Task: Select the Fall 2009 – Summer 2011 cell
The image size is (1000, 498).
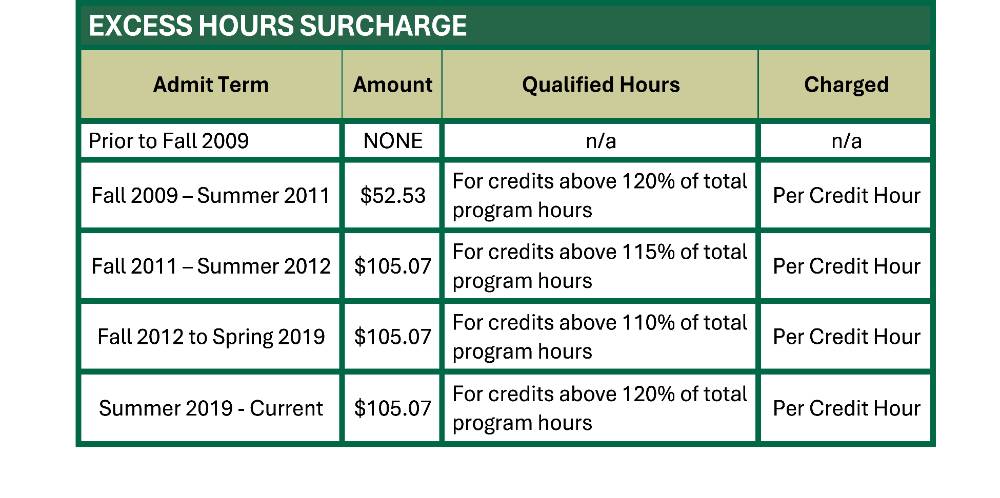Action: pos(210,195)
